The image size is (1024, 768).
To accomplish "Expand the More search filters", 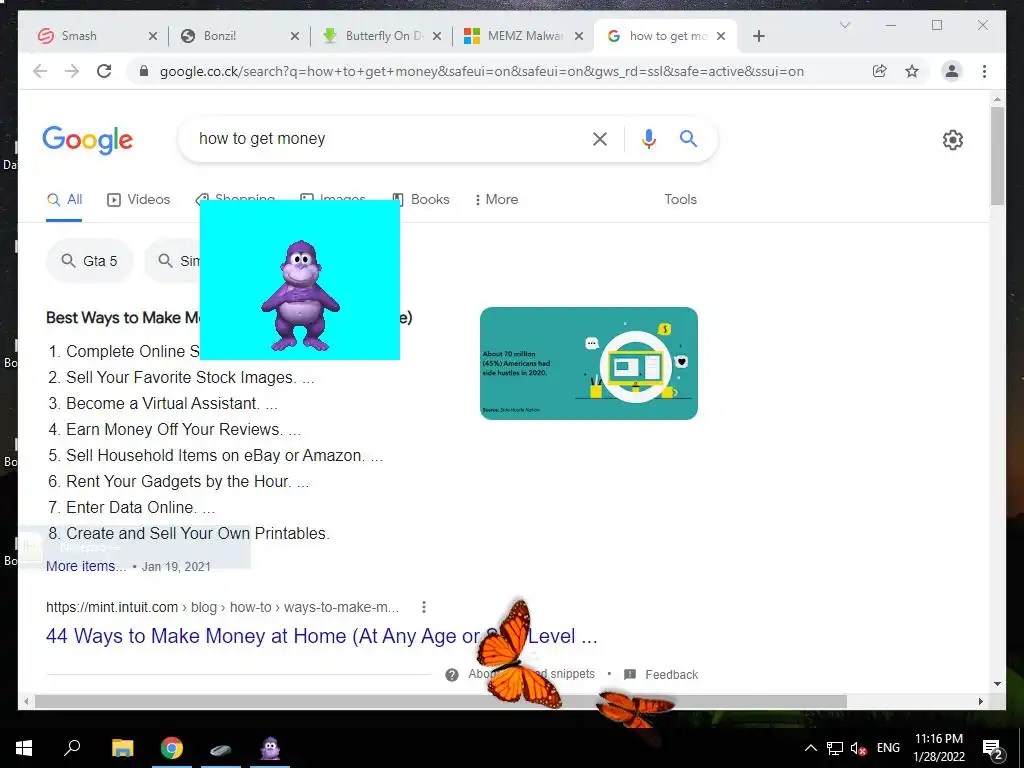I will (496, 200).
